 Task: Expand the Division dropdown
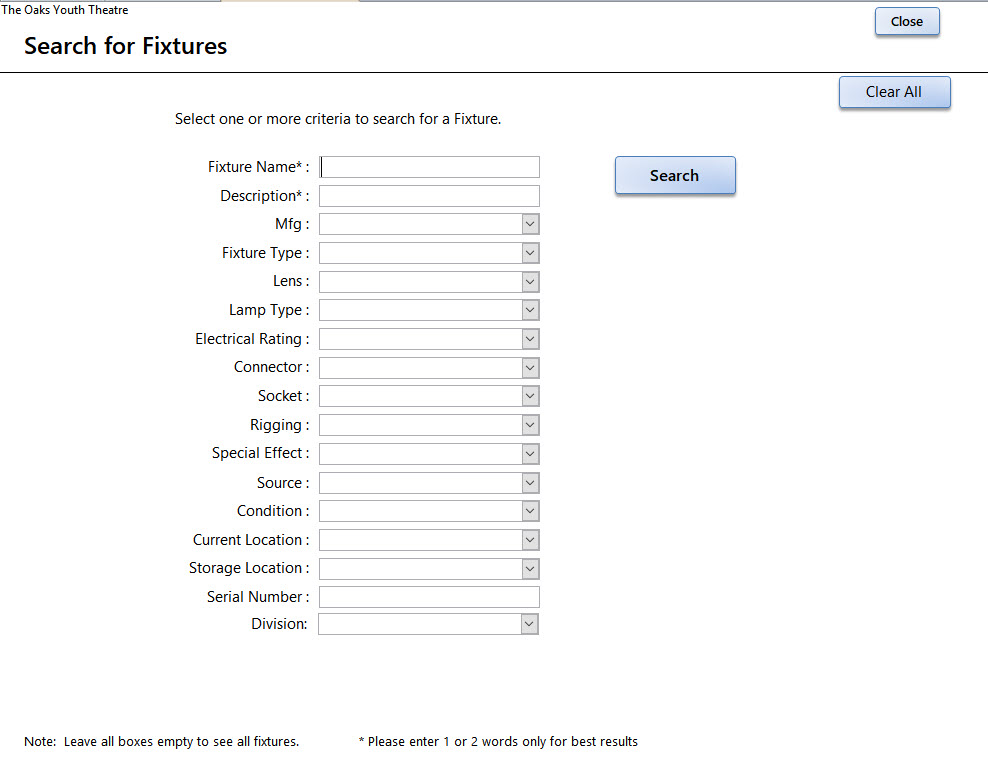coord(529,624)
